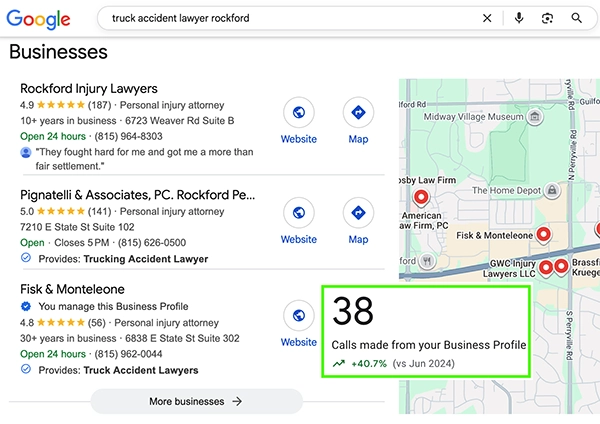Open Fisk & Monteleone website globe icon

(299, 316)
